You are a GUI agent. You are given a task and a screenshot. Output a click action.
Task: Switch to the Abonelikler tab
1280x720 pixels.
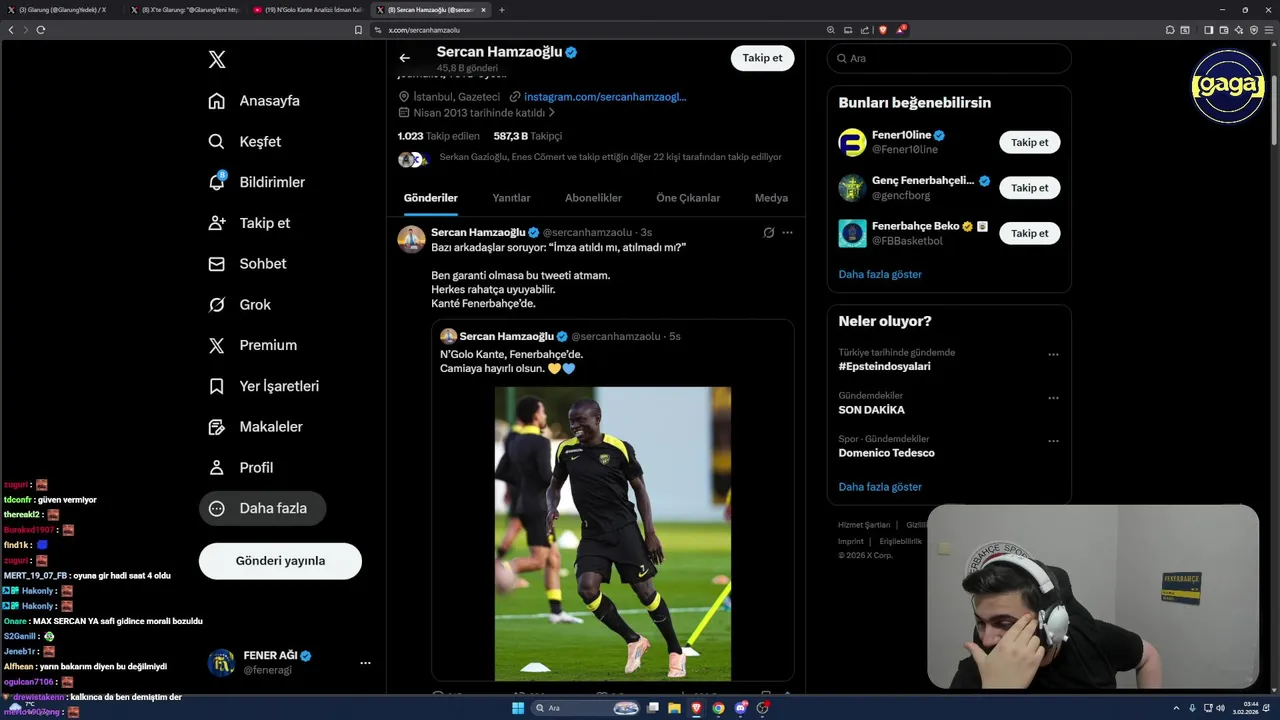pyautogui.click(x=593, y=198)
